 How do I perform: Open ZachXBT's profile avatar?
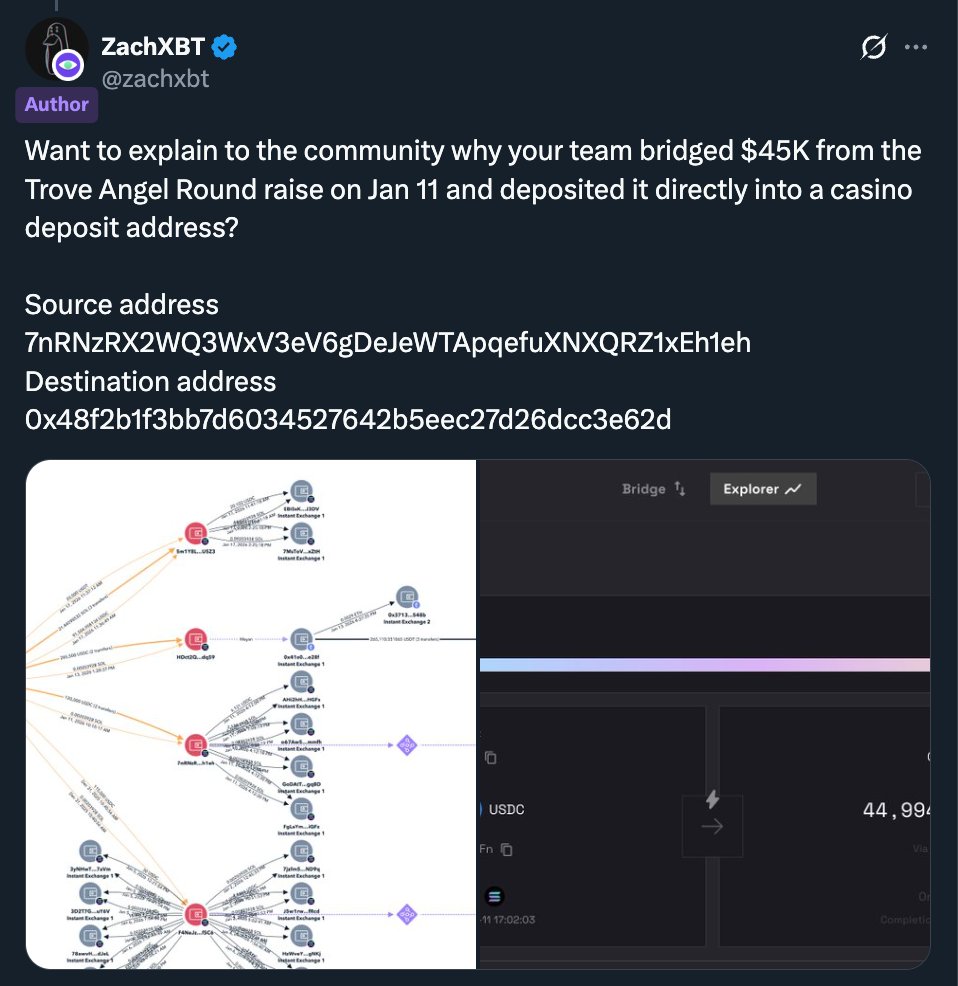pyautogui.click(x=57, y=50)
